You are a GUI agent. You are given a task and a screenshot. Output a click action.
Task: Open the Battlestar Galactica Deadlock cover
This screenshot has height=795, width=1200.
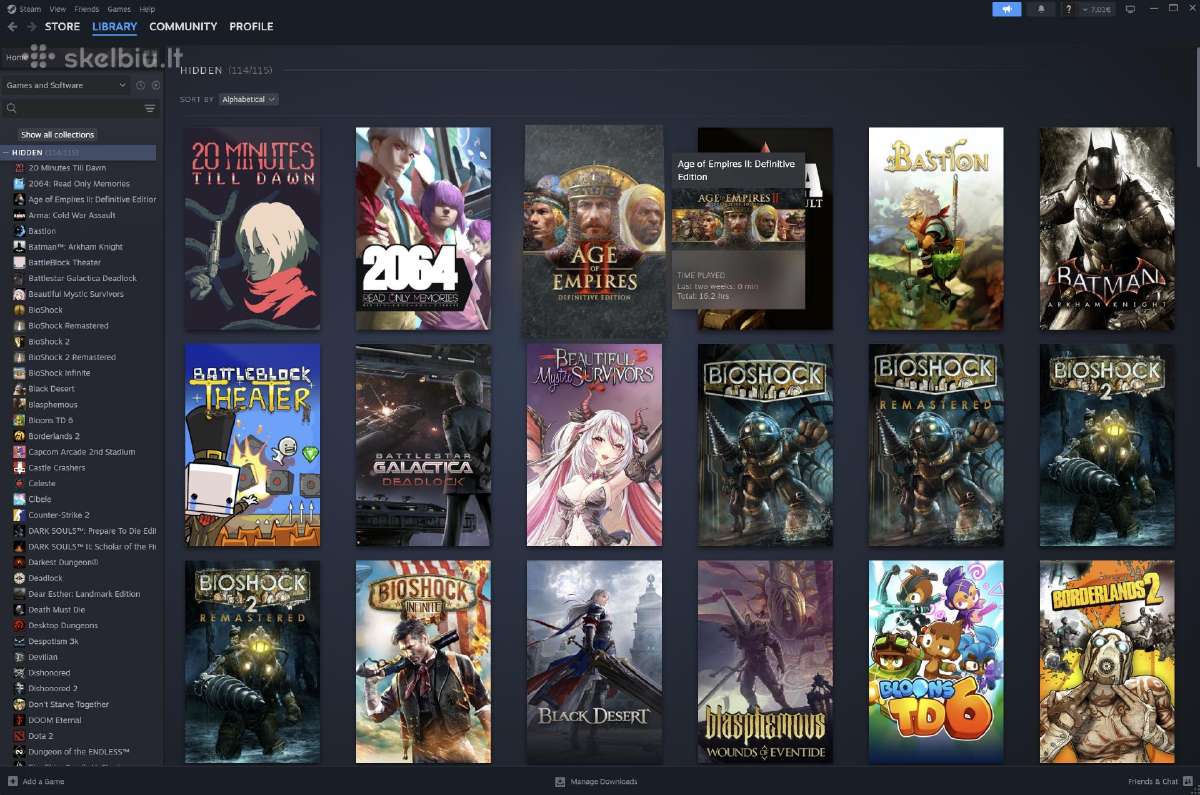[423, 445]
